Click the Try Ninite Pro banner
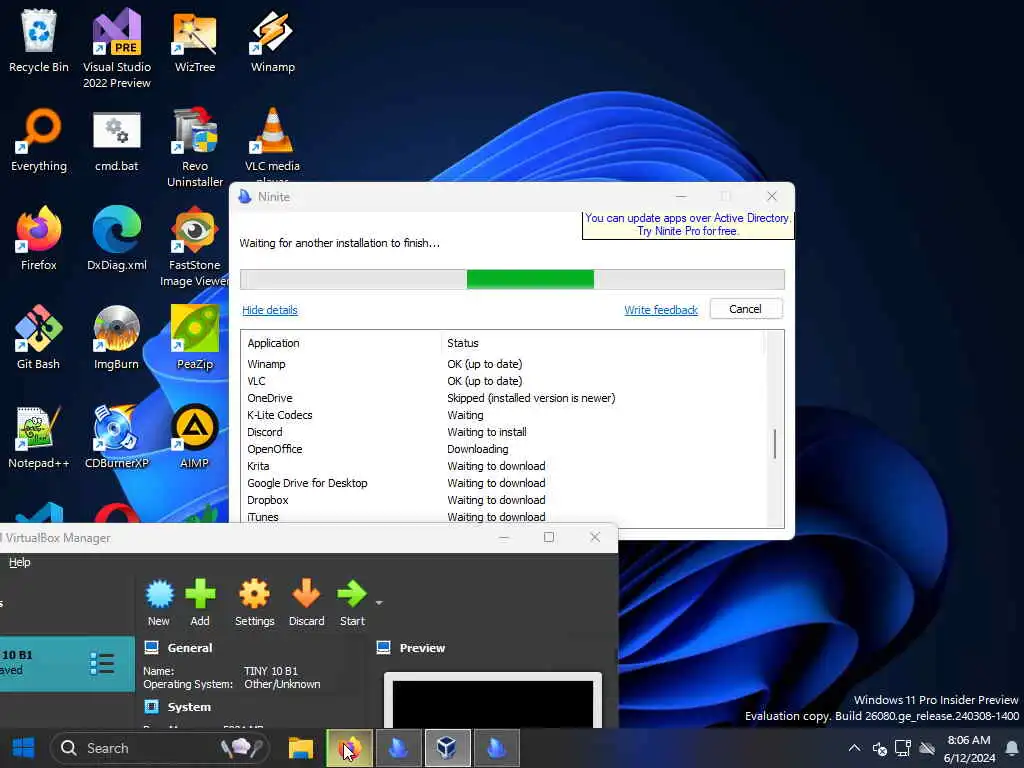Screen dimensions: 1024x768 (687, 225)
